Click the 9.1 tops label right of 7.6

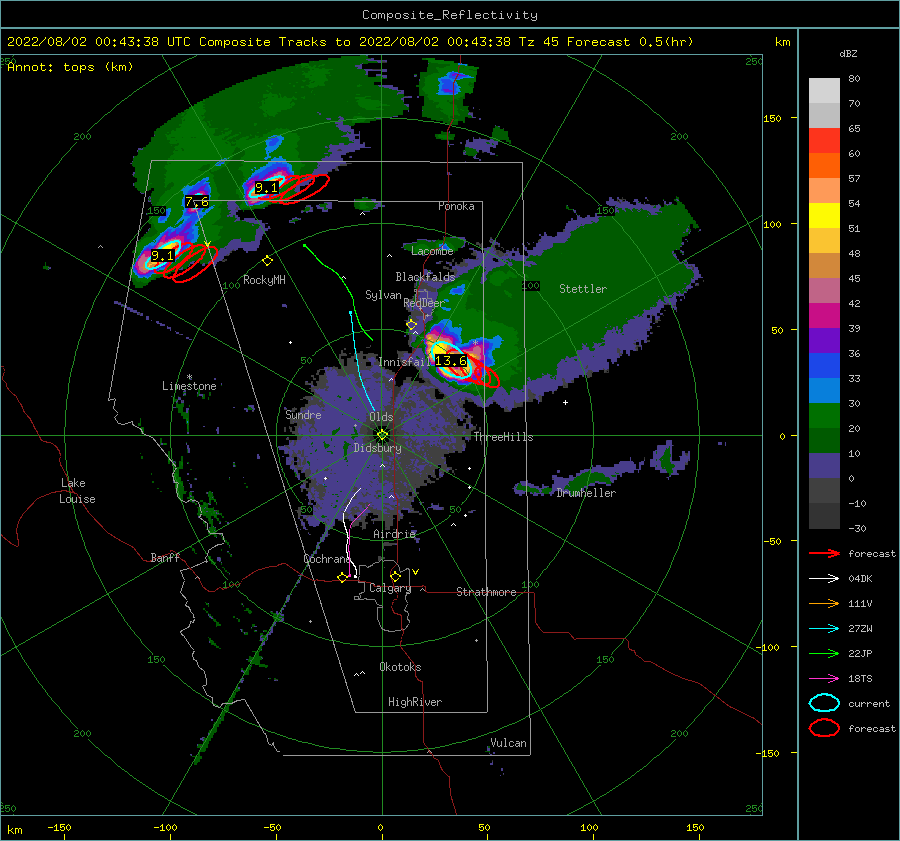(266, 188)
